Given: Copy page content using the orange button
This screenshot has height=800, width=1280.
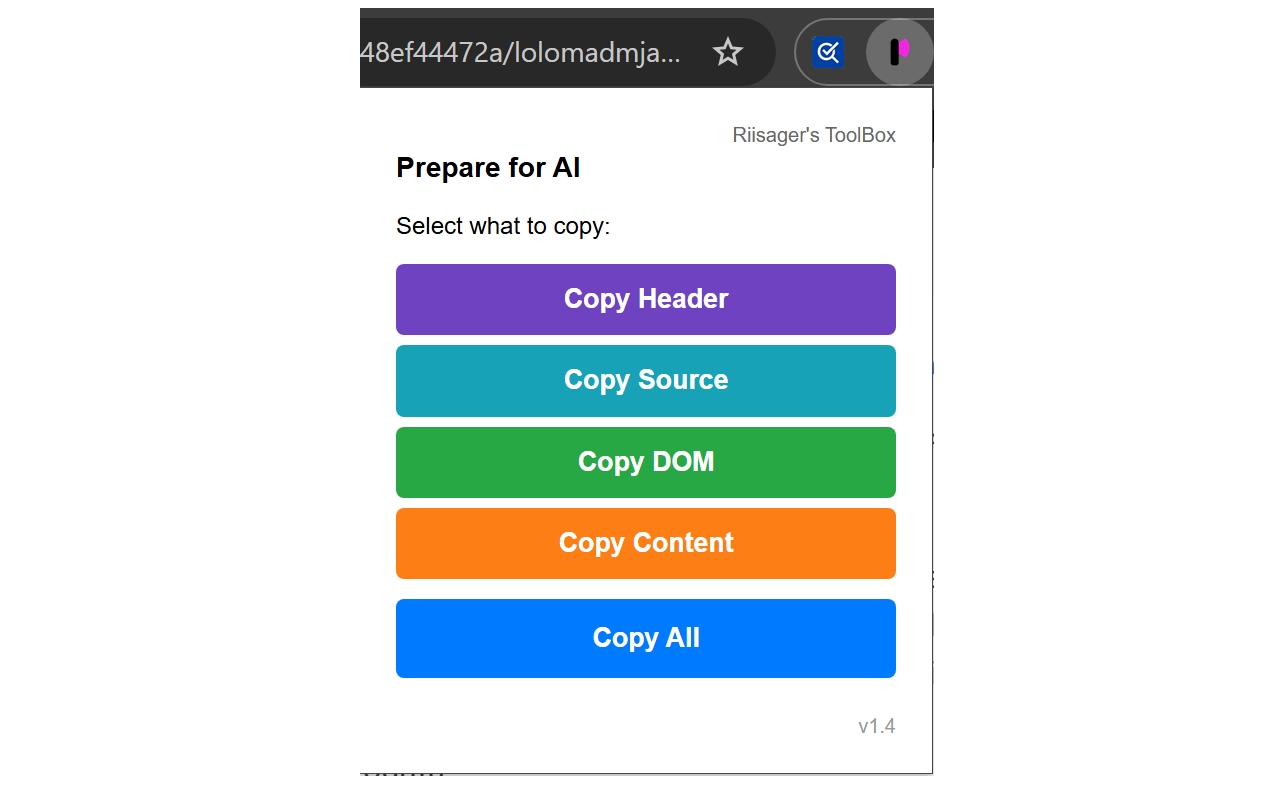Looking at the screenshot, I should tap(646, 543).
